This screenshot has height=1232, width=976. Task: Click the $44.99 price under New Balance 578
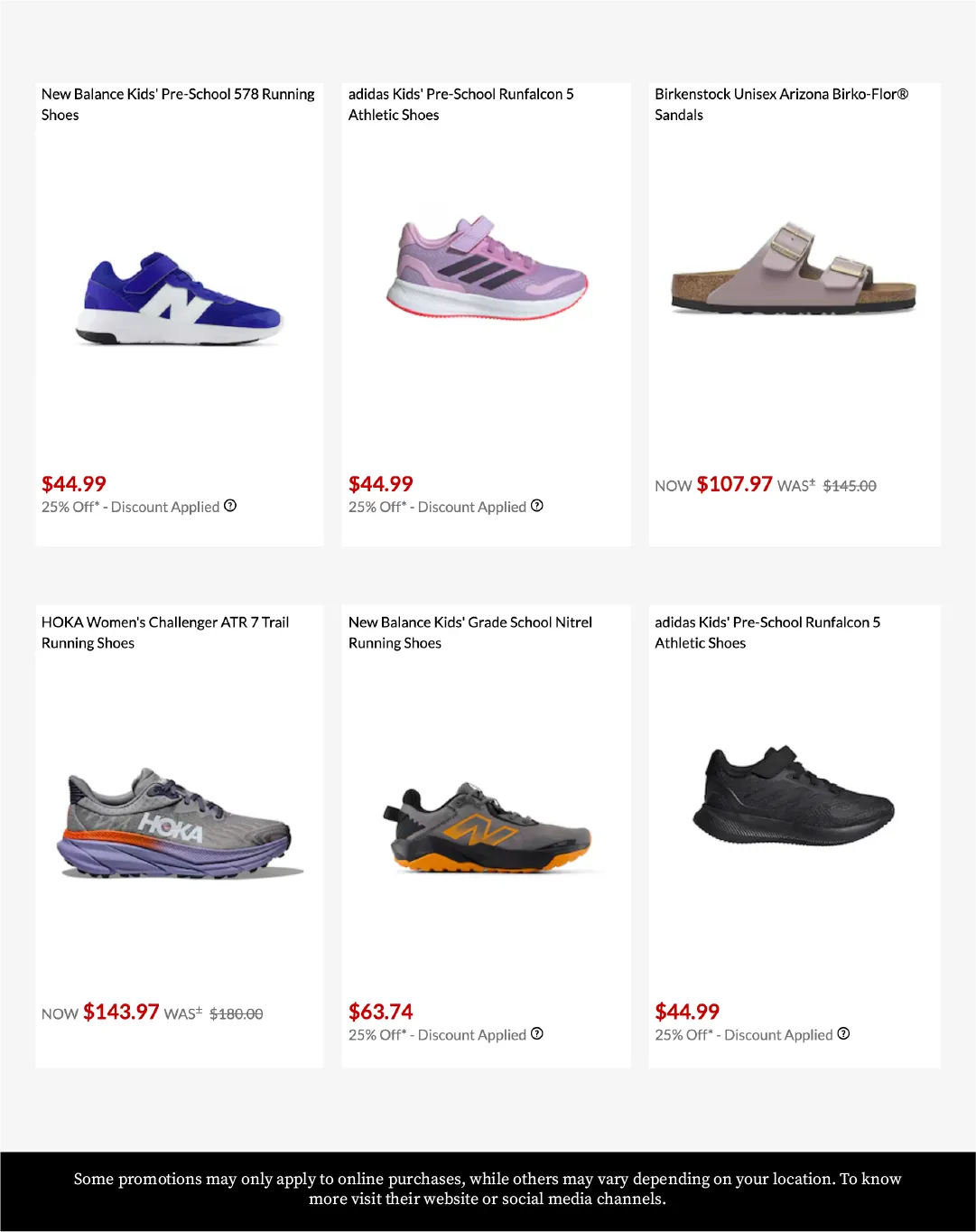(74, 484)
